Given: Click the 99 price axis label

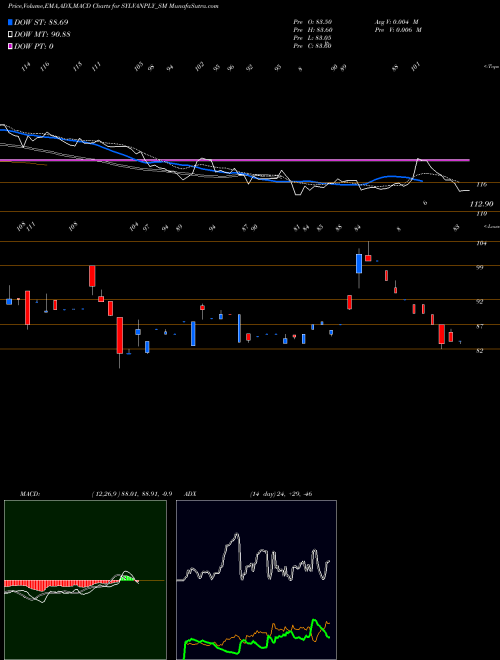Looking at the screenshot, I should click(480, 267).
